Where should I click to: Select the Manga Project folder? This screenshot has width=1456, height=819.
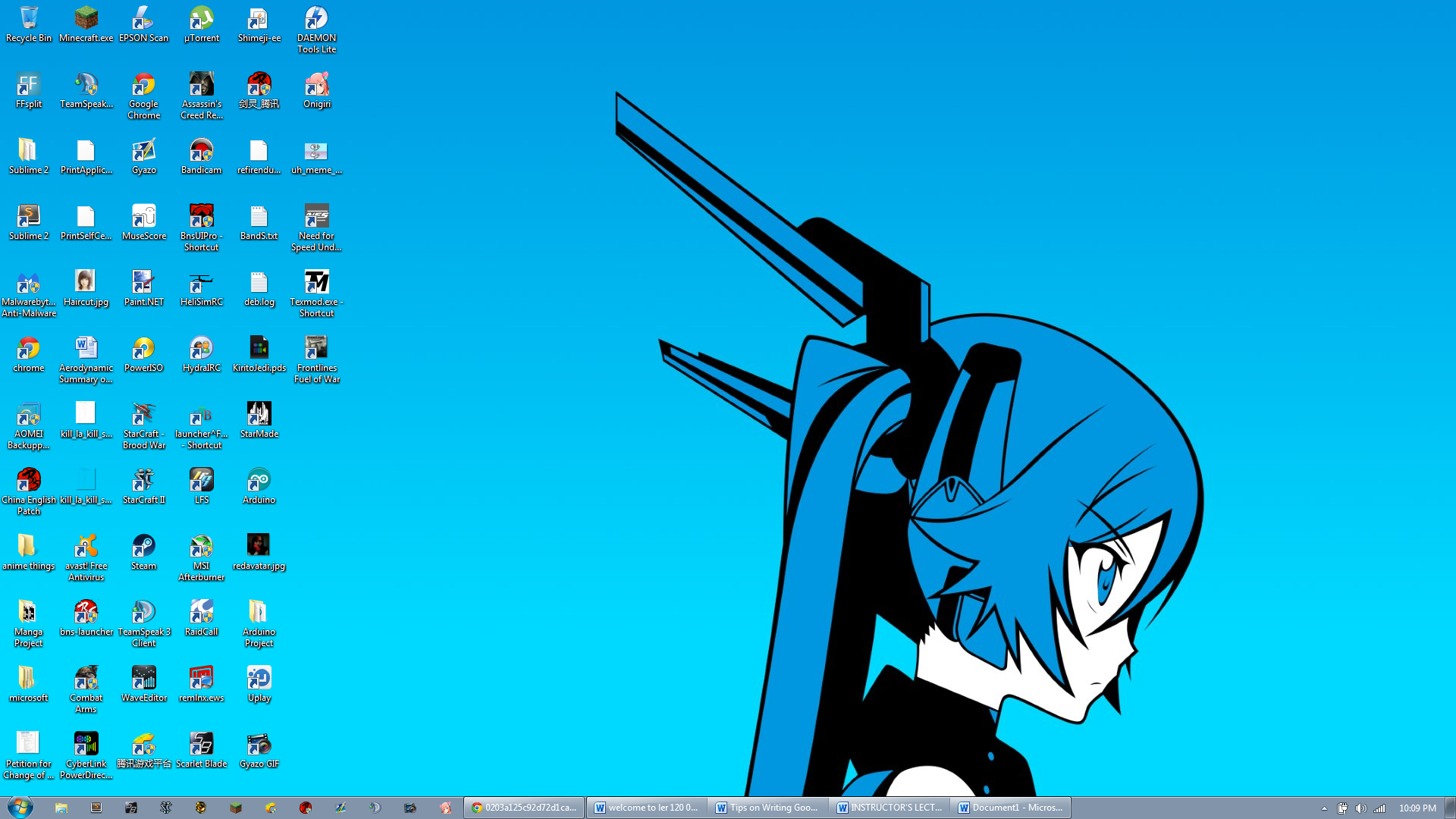click(x=29, y=623)
